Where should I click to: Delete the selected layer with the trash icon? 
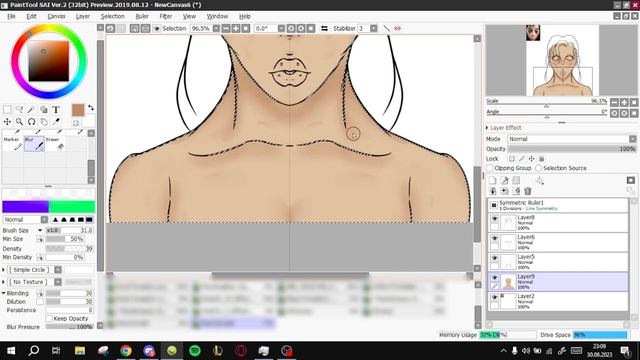(528, 191)
